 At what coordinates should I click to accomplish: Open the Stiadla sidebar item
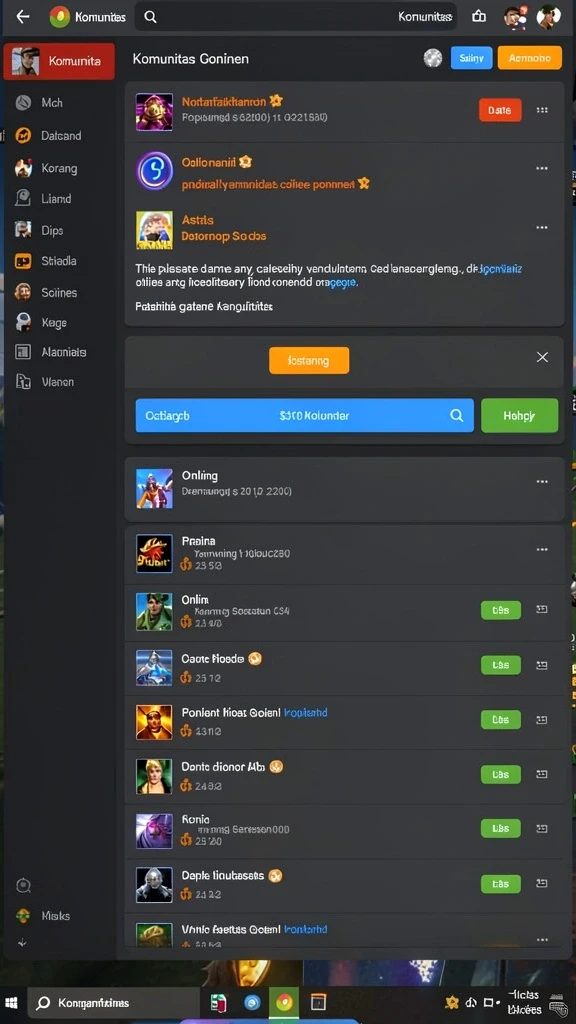(x=59, y=261)
